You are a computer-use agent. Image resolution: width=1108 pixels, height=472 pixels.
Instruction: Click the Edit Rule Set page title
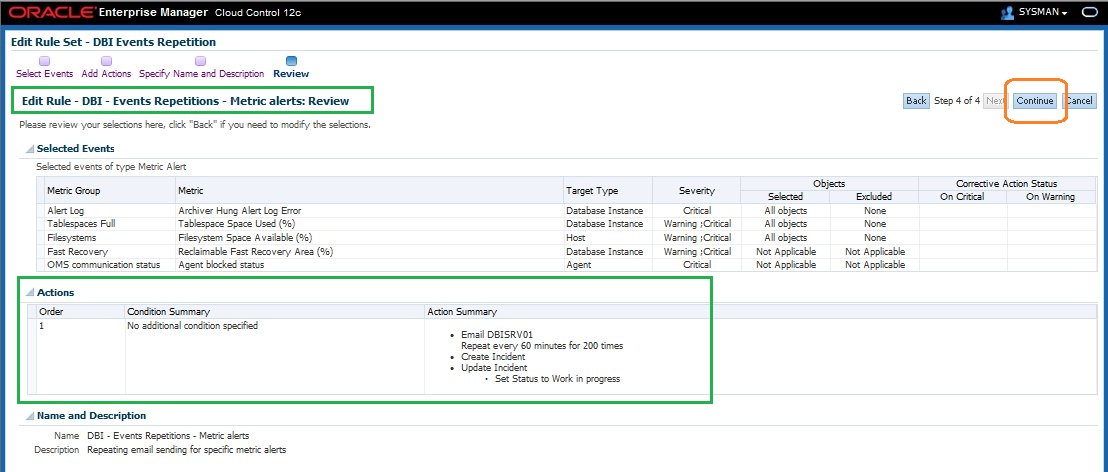pyautogui.click(x=114, y=42)
